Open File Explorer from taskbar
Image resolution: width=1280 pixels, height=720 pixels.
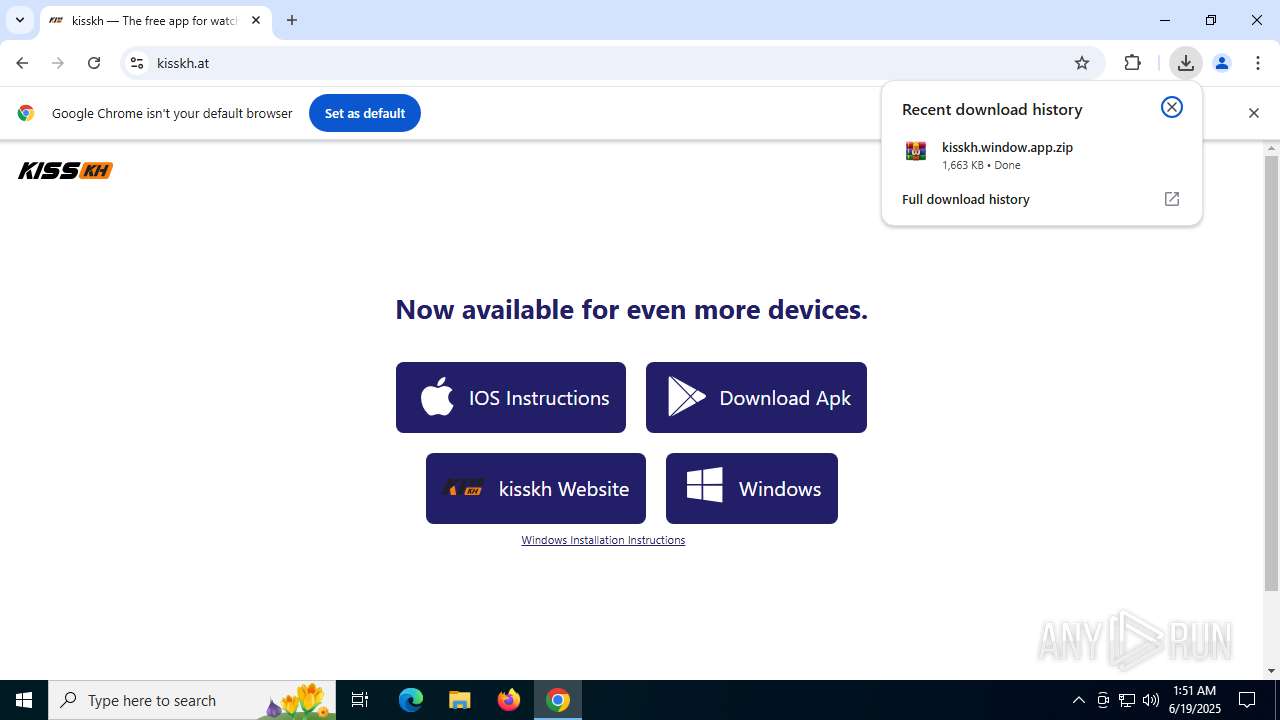460,700
